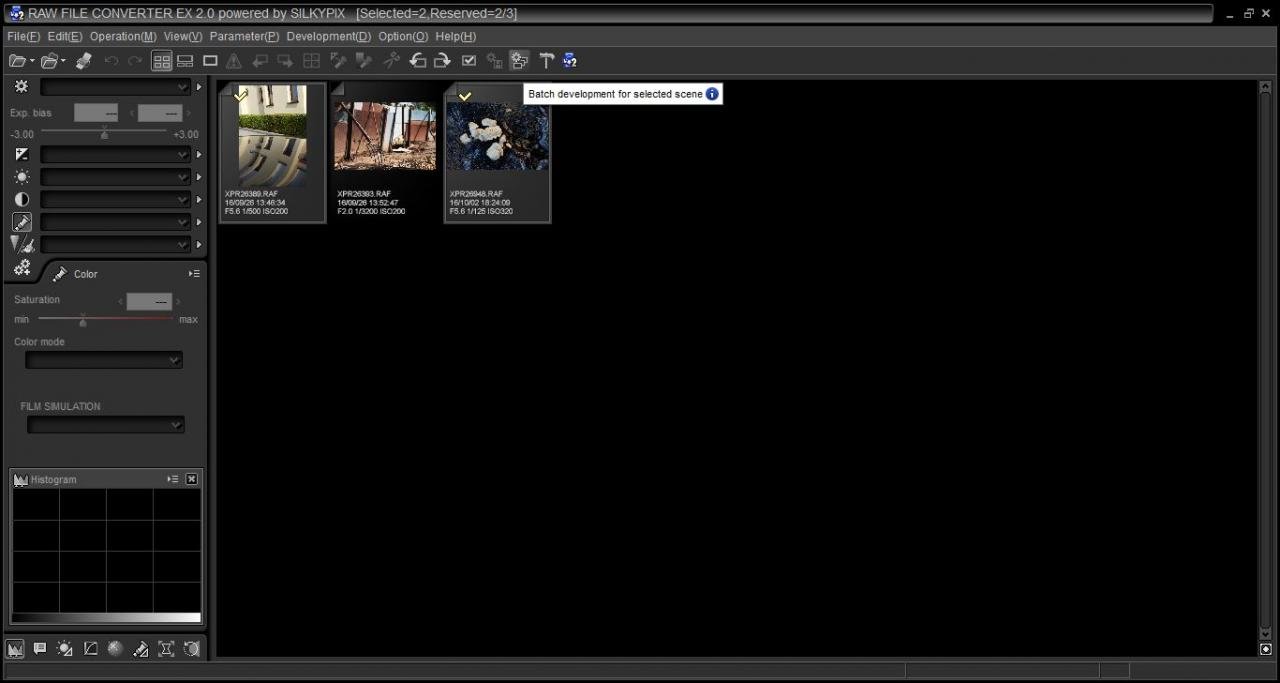Click the hammer settings icon in toolbar
1280x683 pixels.
point(546,61)
